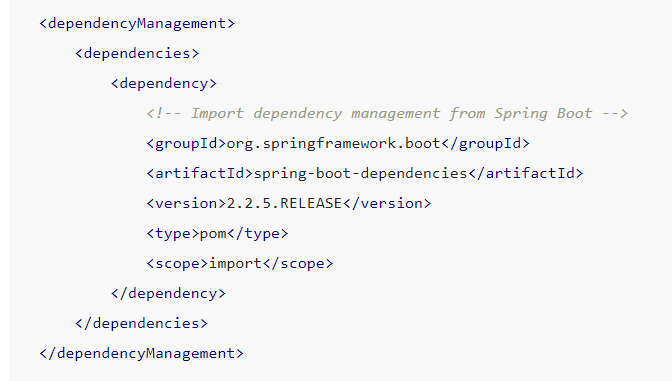Click the opening <dependency> tag

[x=164, y=84]
